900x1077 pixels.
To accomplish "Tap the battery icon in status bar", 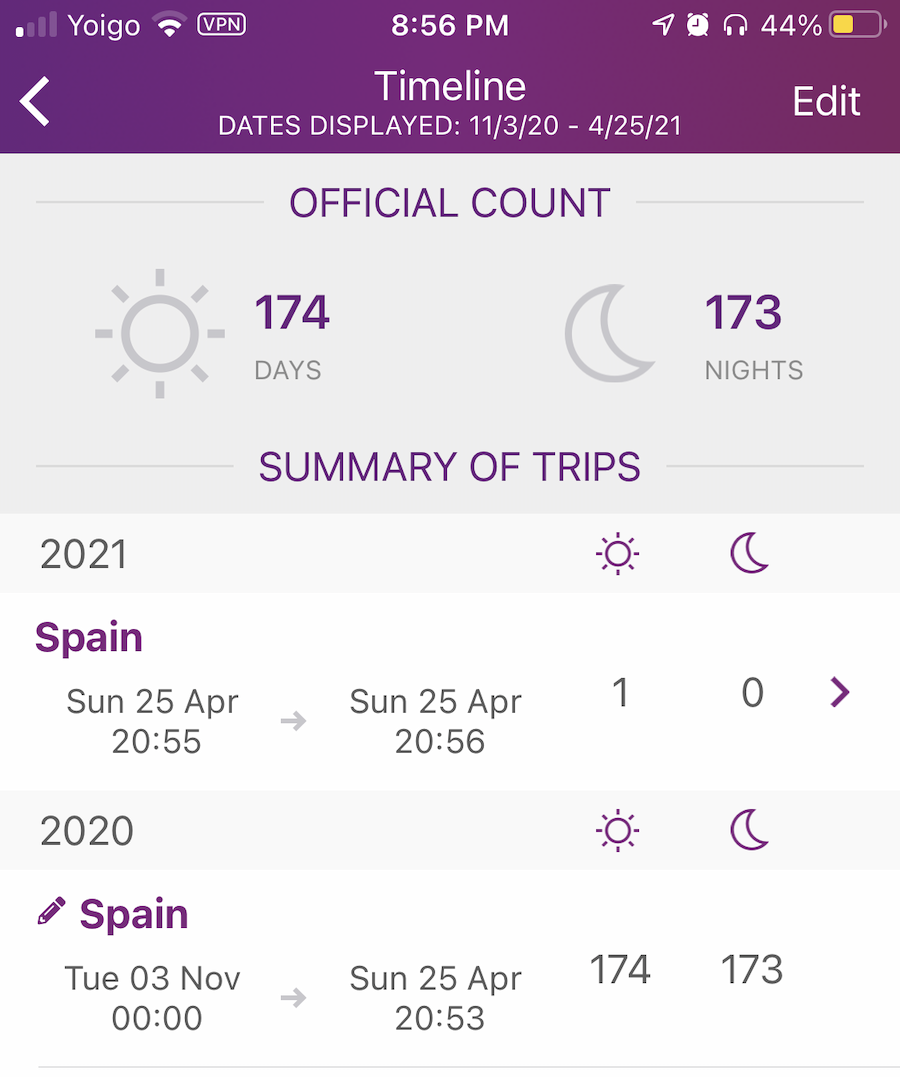I will (x=857, y=25).
